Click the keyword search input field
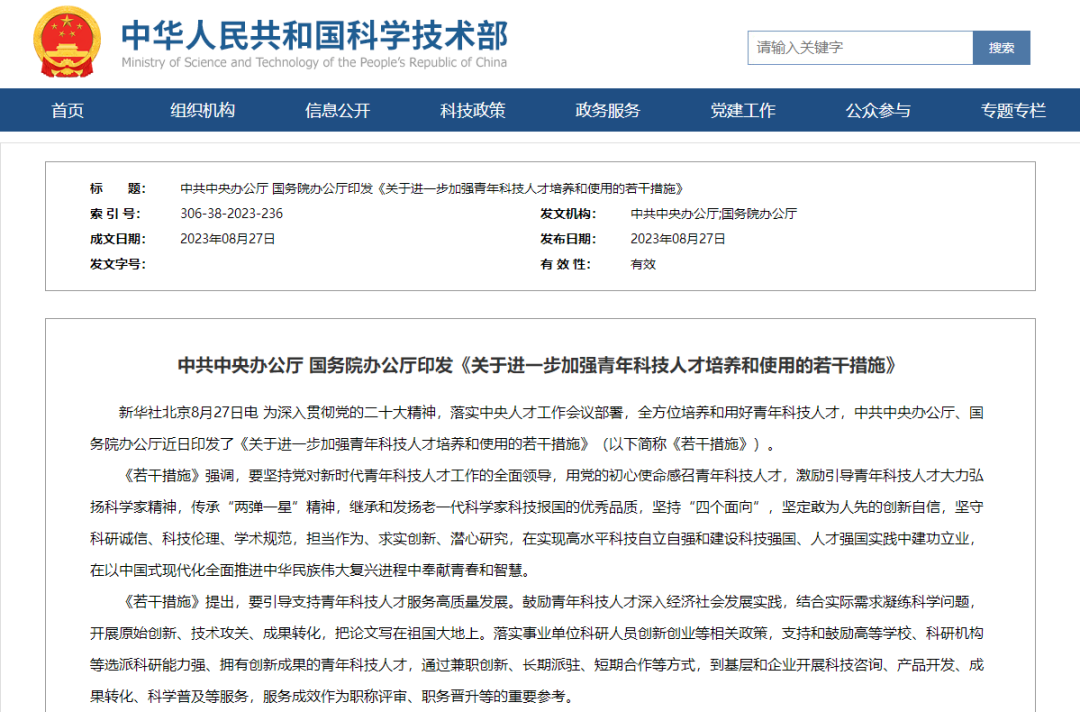 click(x=860, y=47)
